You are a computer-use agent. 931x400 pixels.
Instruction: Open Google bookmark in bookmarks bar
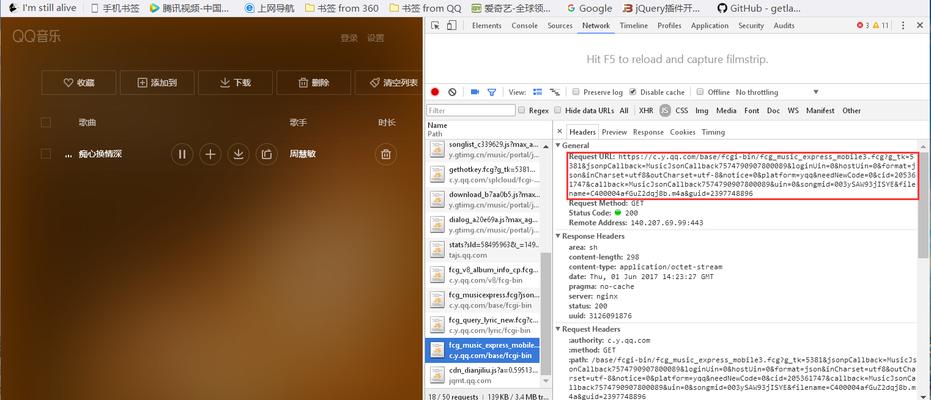[589, 8]
